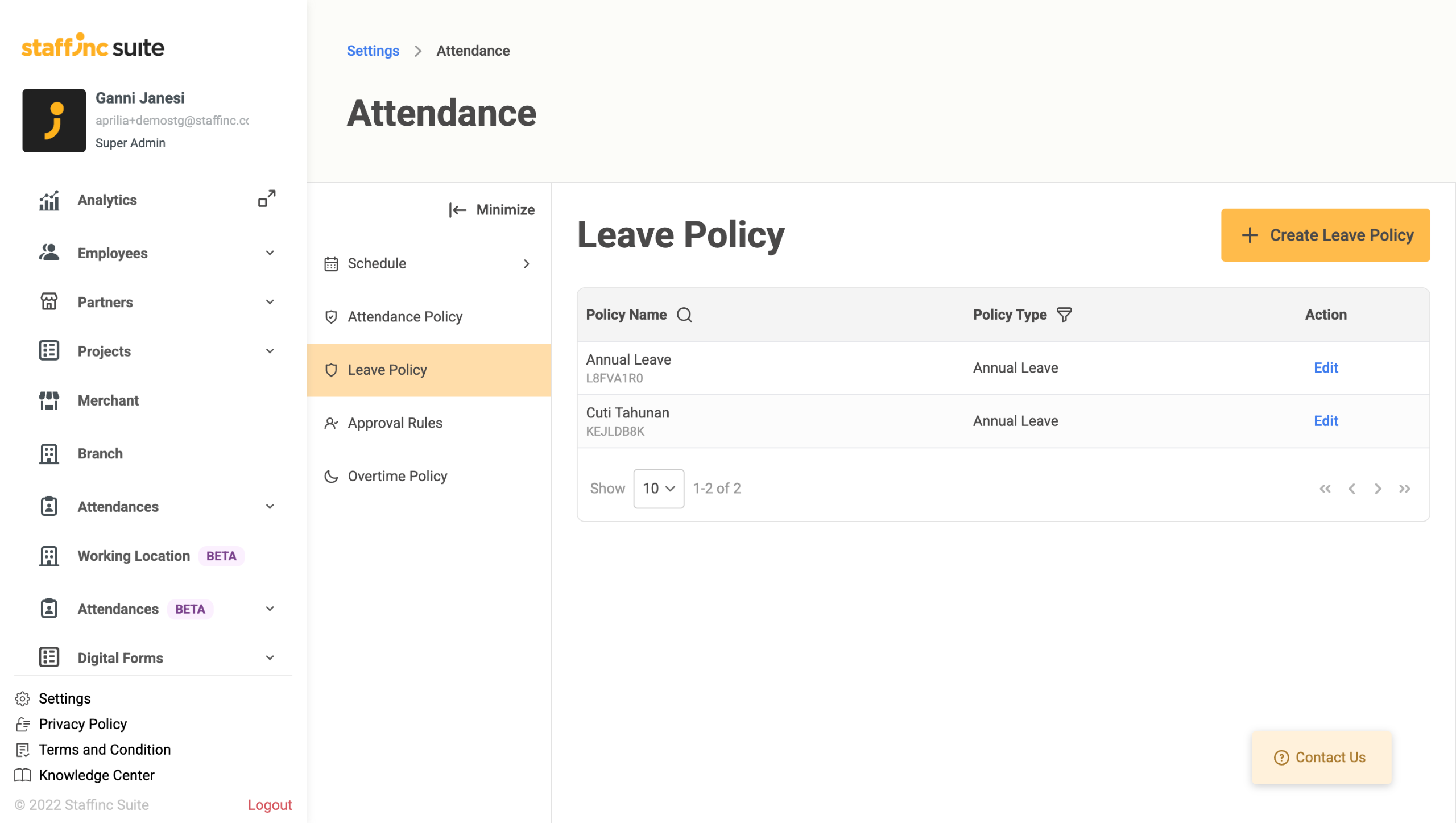Click the Analytics external link icon
This screenshot has height=823, width=1456.
[267, 198]
